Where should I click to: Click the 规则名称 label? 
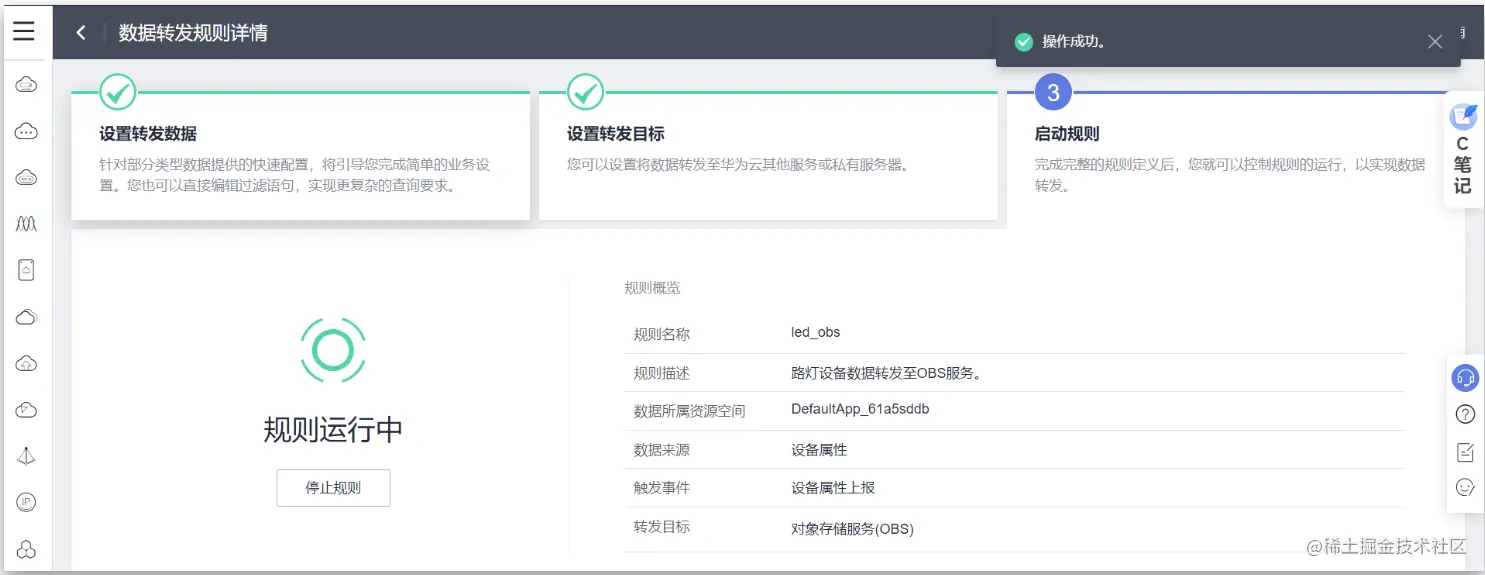[x=662, y=334]
